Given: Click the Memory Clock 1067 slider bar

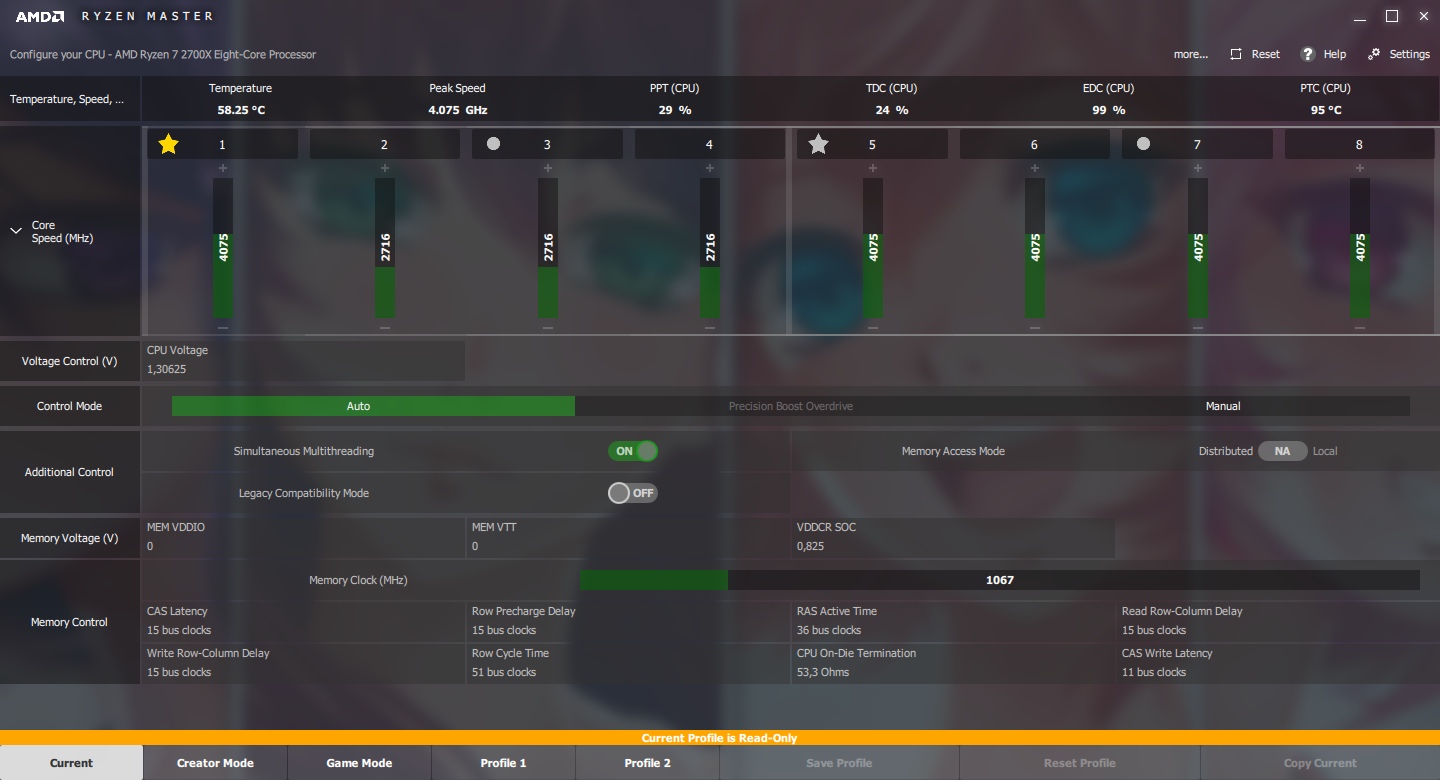Looking at the screenshot, I should [1000, 580].
